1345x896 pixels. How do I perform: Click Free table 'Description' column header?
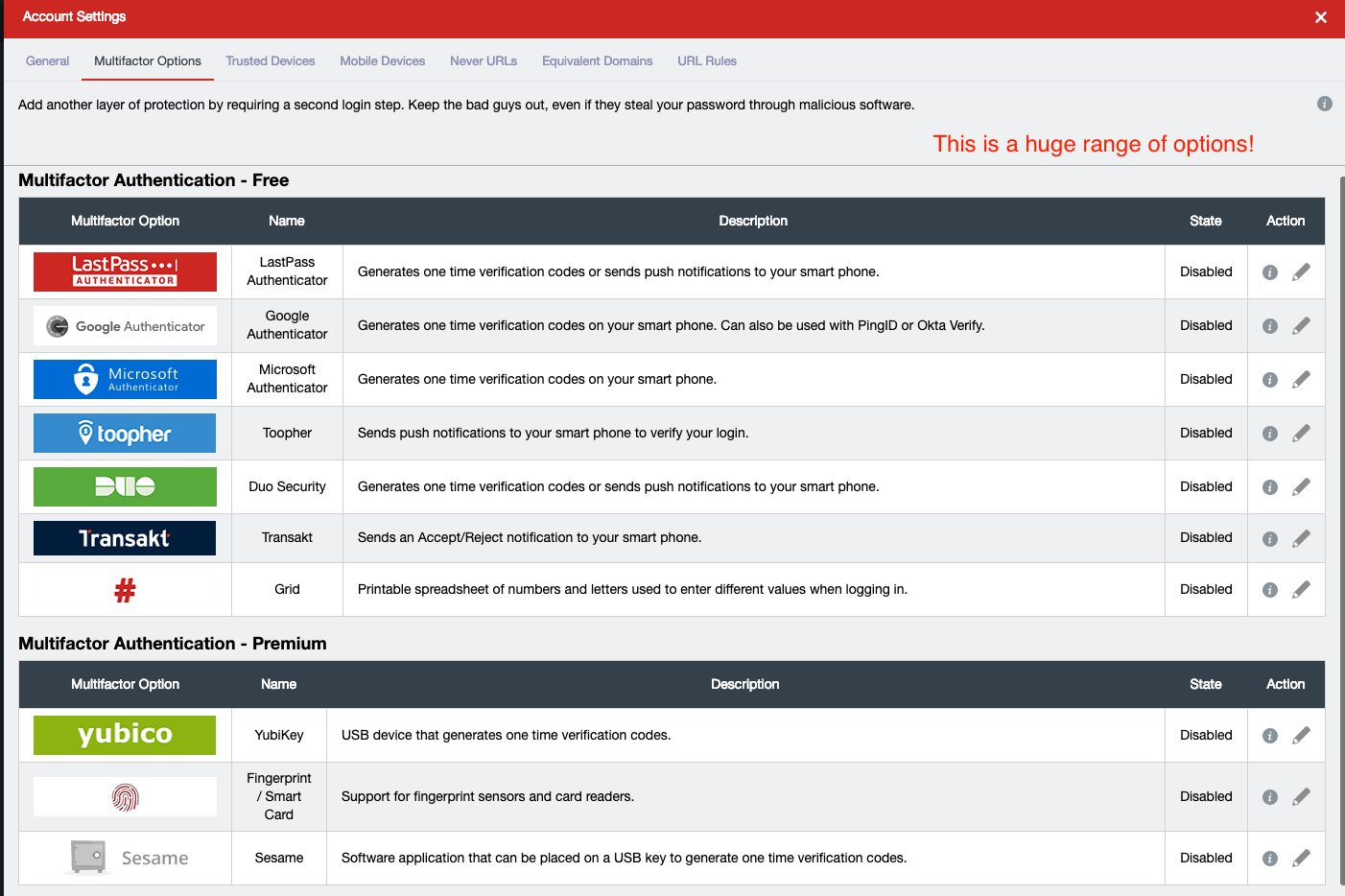753,221
